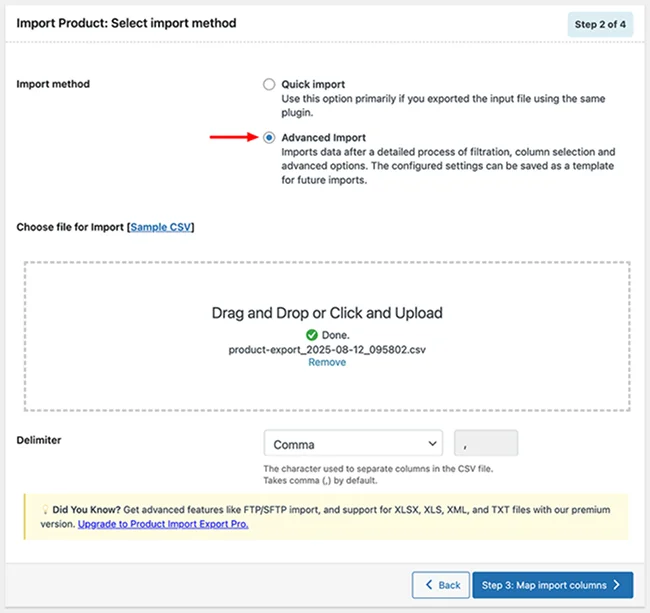Select the Advanced Import radio button
Viewport: 650px width, 613px height.
pyautogui.click(x=269, y=138)
